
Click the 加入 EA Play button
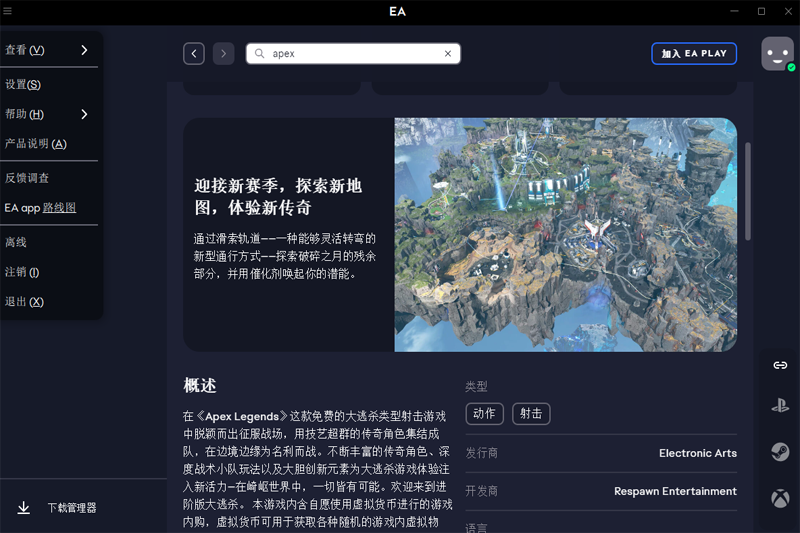(693, 53)
